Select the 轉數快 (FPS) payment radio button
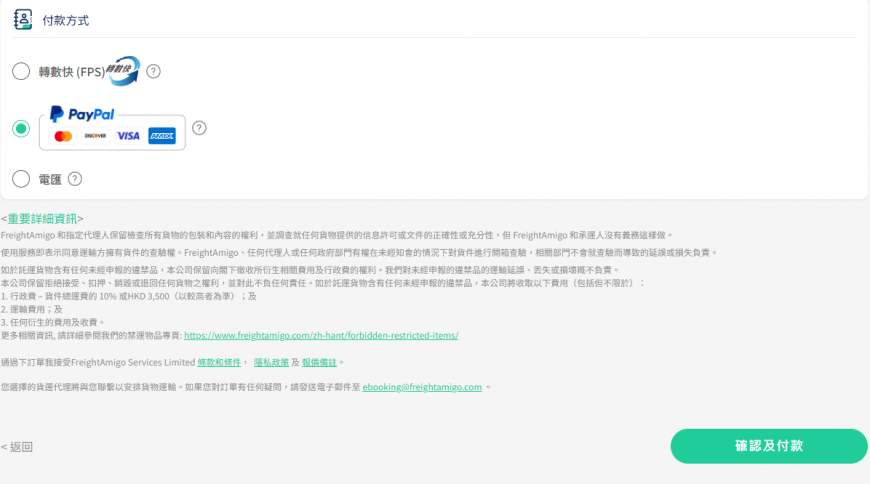 [21, 71]
